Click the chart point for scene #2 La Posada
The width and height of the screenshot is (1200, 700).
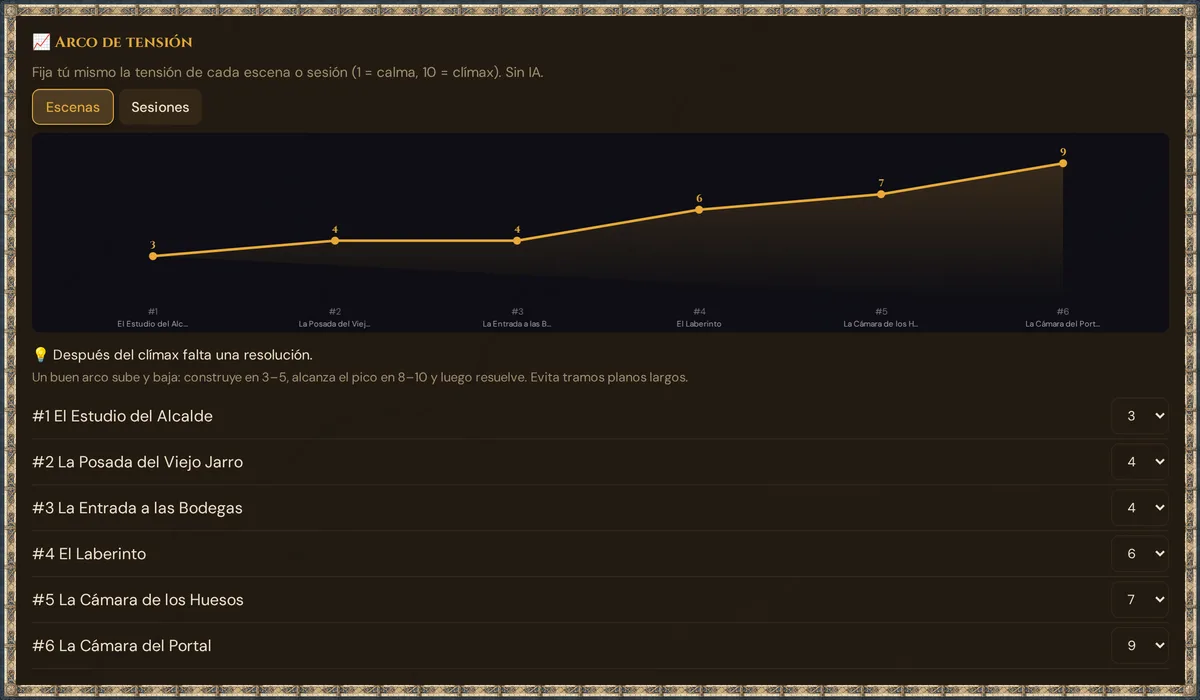tap(335, 240)
